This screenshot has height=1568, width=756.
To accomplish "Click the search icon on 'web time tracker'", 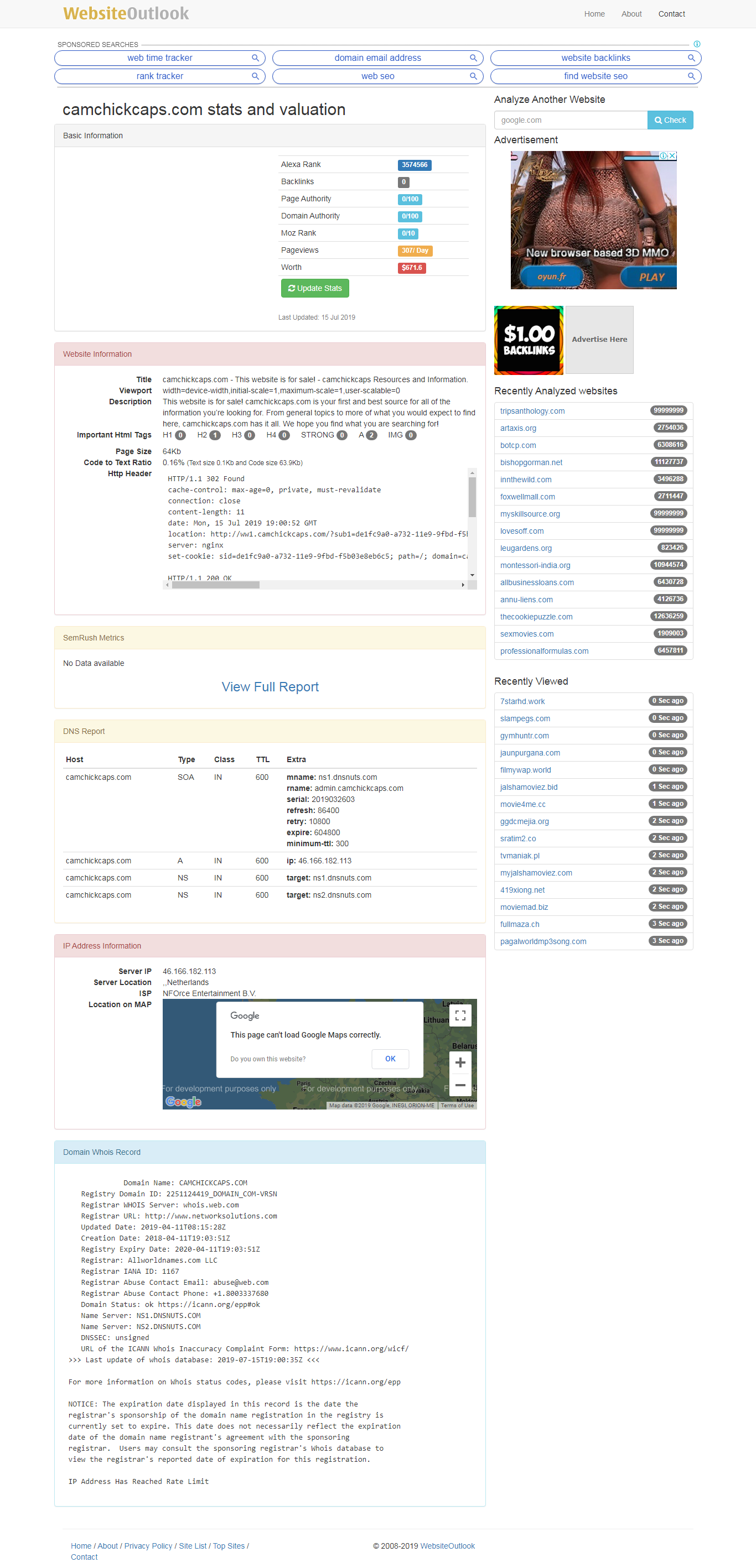I will (x=255, y=58).
